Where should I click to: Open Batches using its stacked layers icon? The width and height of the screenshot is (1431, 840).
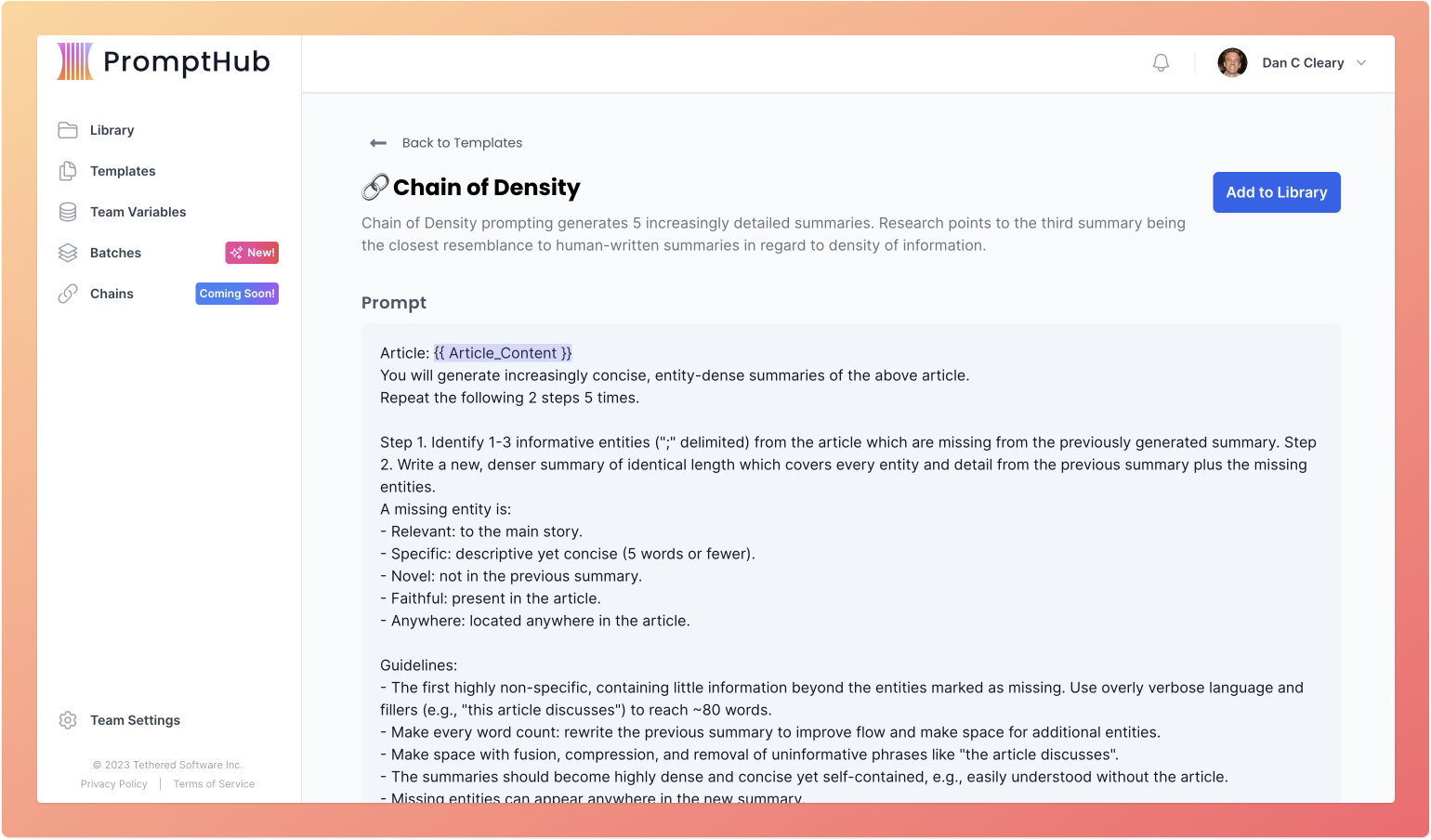(68, 252)
